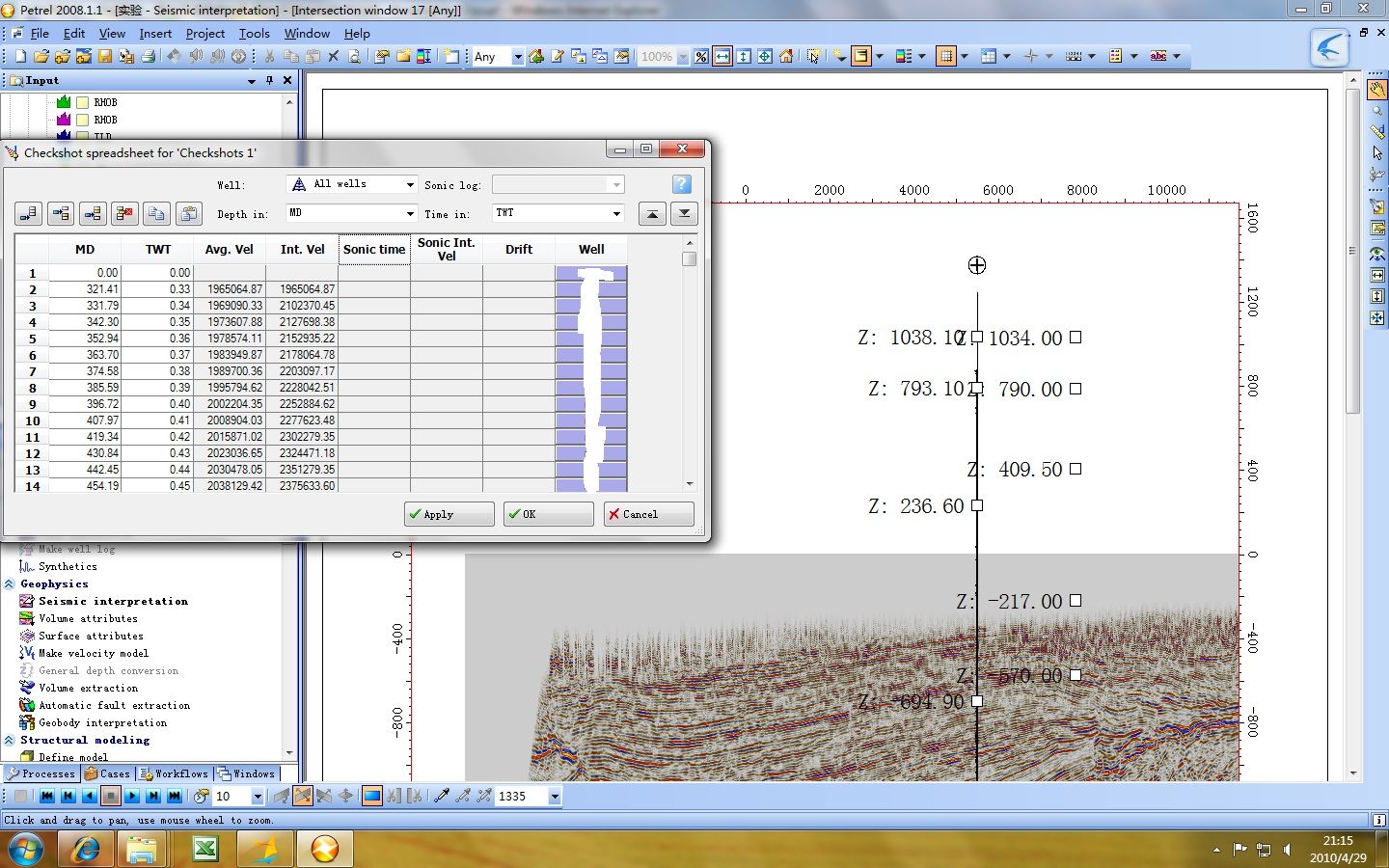Click the abc annotation icon in toolbar
Viewport: 1389px width, 868px height.
click(1158, 57)
